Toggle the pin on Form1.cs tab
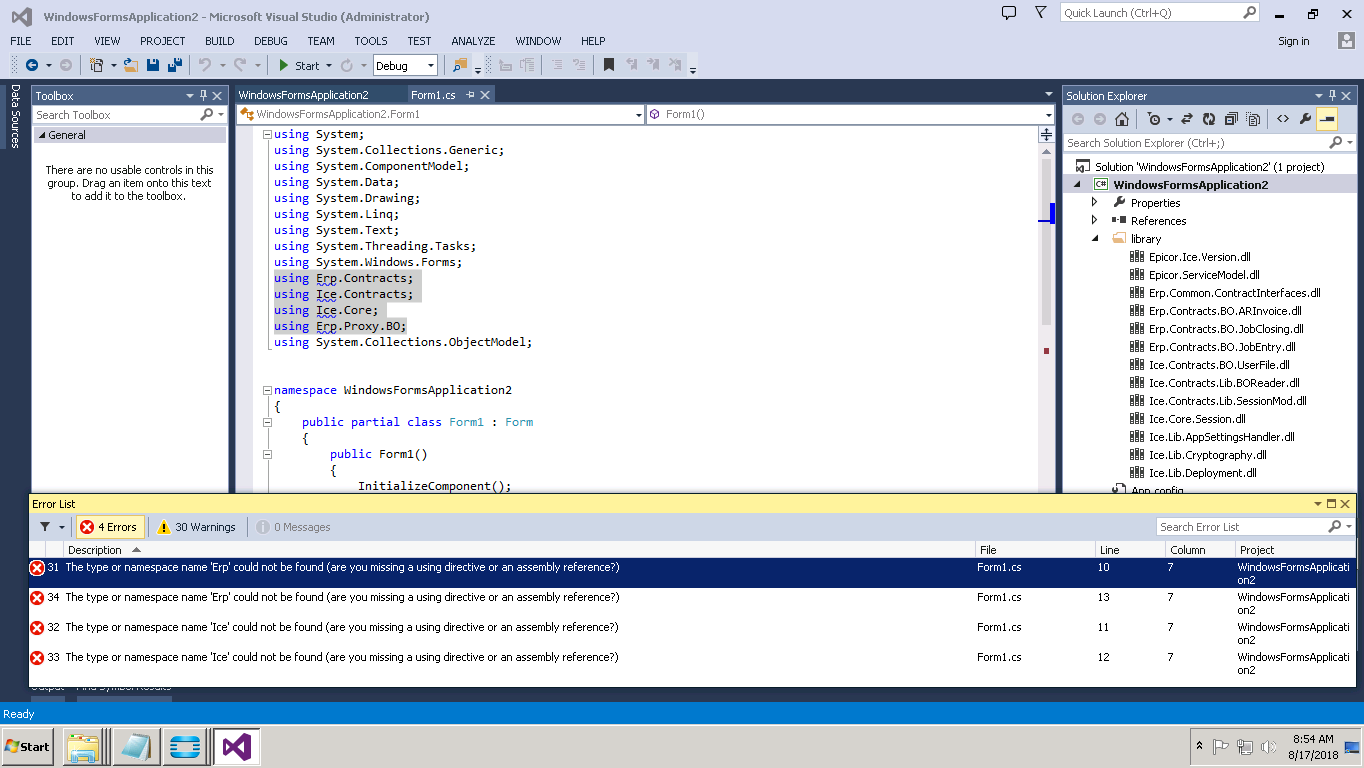The height and width of the screenshot is (768, 1364). point(469,95)
